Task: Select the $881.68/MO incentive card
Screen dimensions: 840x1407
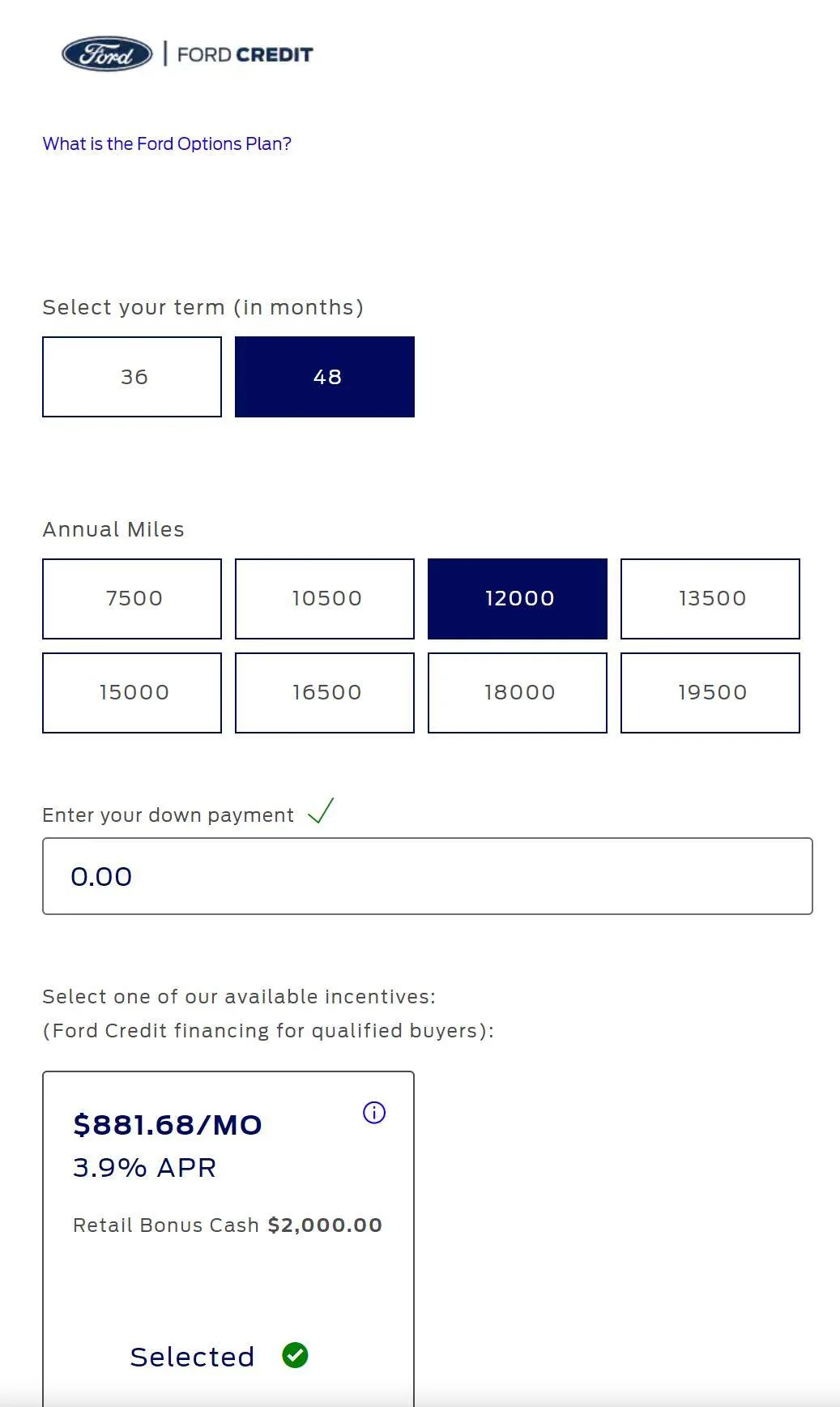Action: 228,1238
